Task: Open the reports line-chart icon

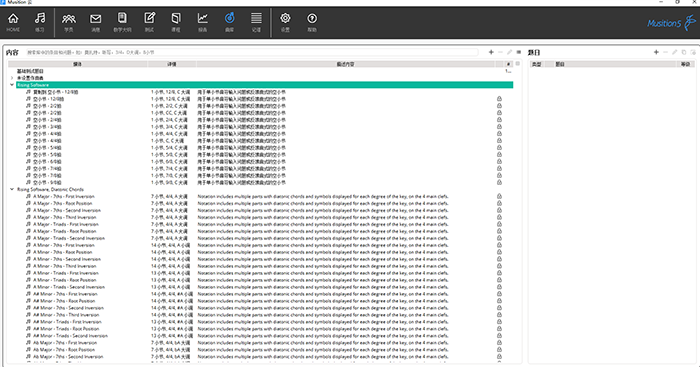Action: (203, 22)
